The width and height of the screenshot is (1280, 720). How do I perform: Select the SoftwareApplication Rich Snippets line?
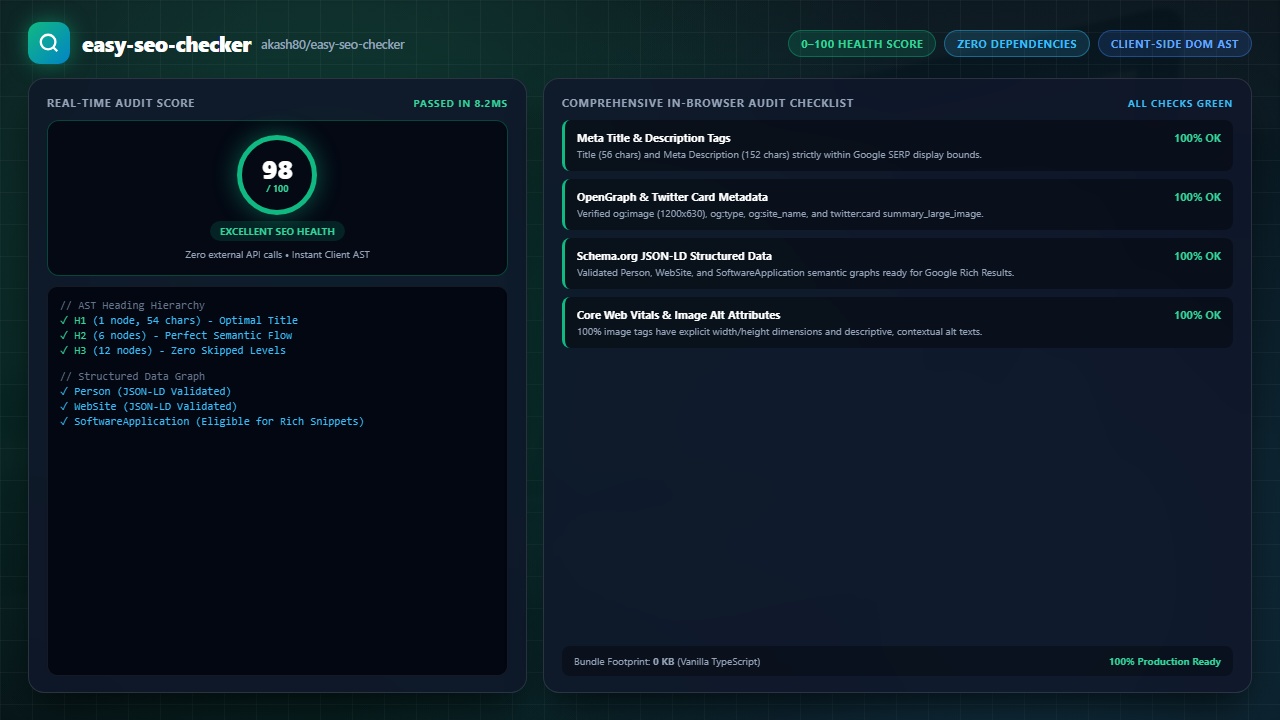click(x=212, y=422)
